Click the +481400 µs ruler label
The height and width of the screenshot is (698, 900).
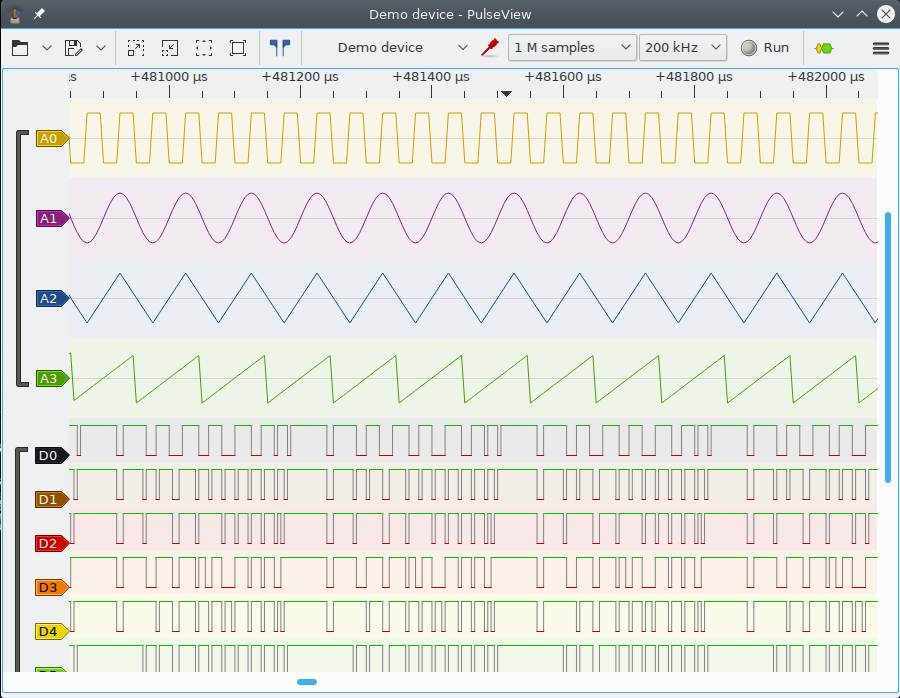click(431, 77)
